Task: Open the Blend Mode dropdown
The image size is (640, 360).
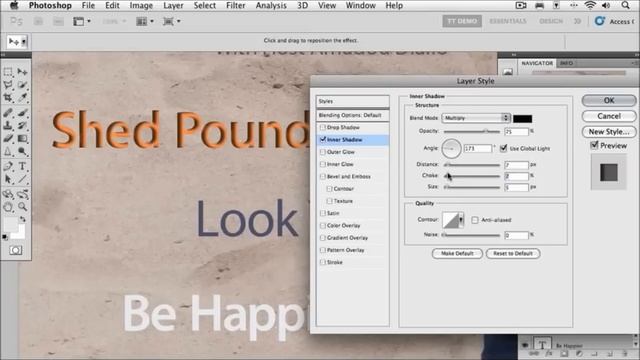Action: (x=476, y=118)
